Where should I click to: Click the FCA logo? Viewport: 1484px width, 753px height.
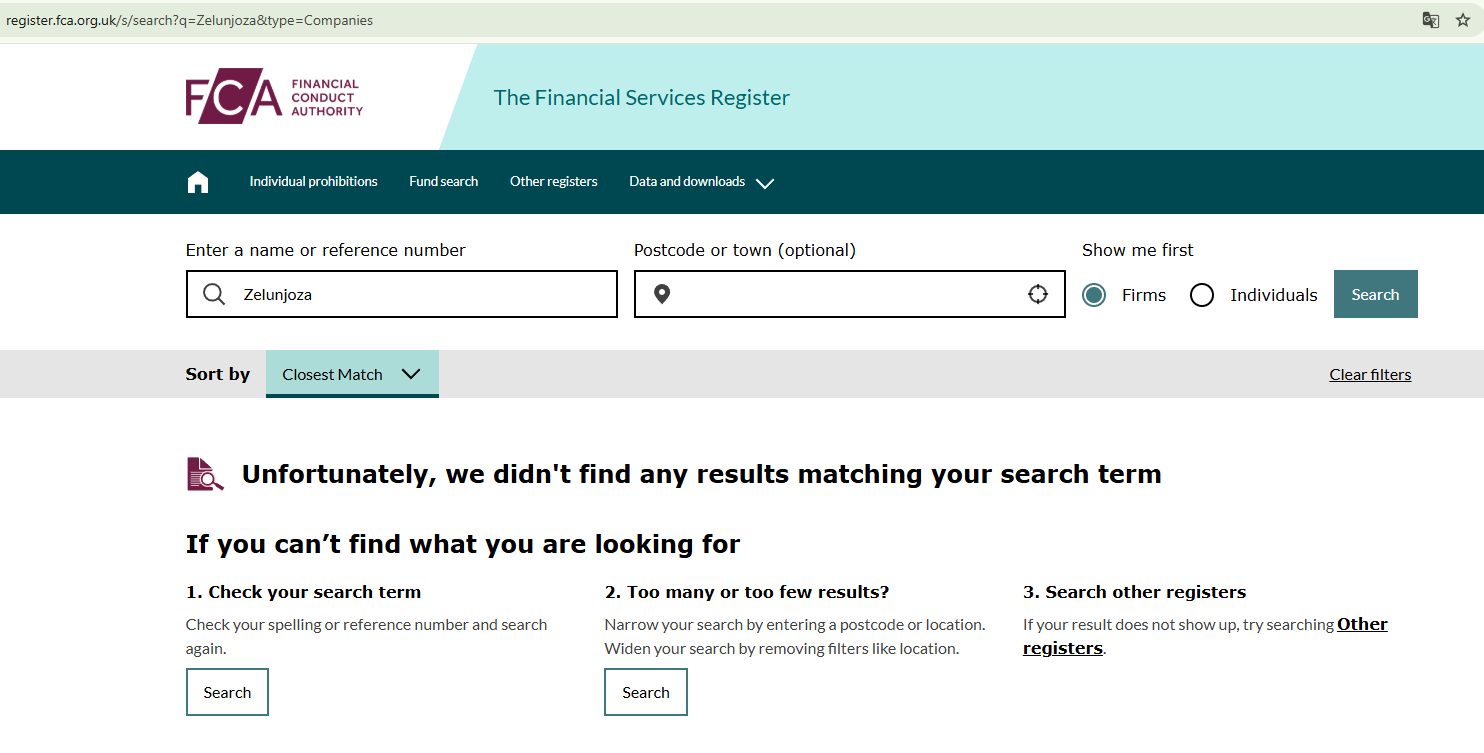(274, 97)
